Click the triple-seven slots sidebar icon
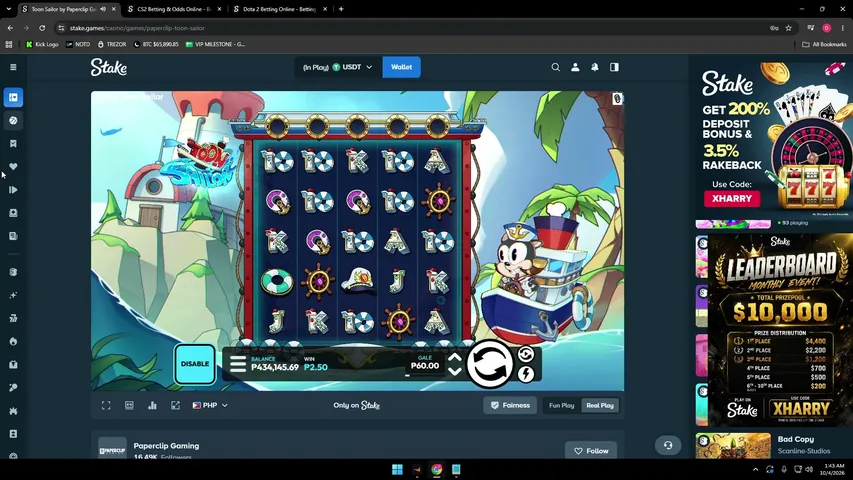The width and height of the screenshot is (853, 480). pyautogui.click(x=13, y=318)
